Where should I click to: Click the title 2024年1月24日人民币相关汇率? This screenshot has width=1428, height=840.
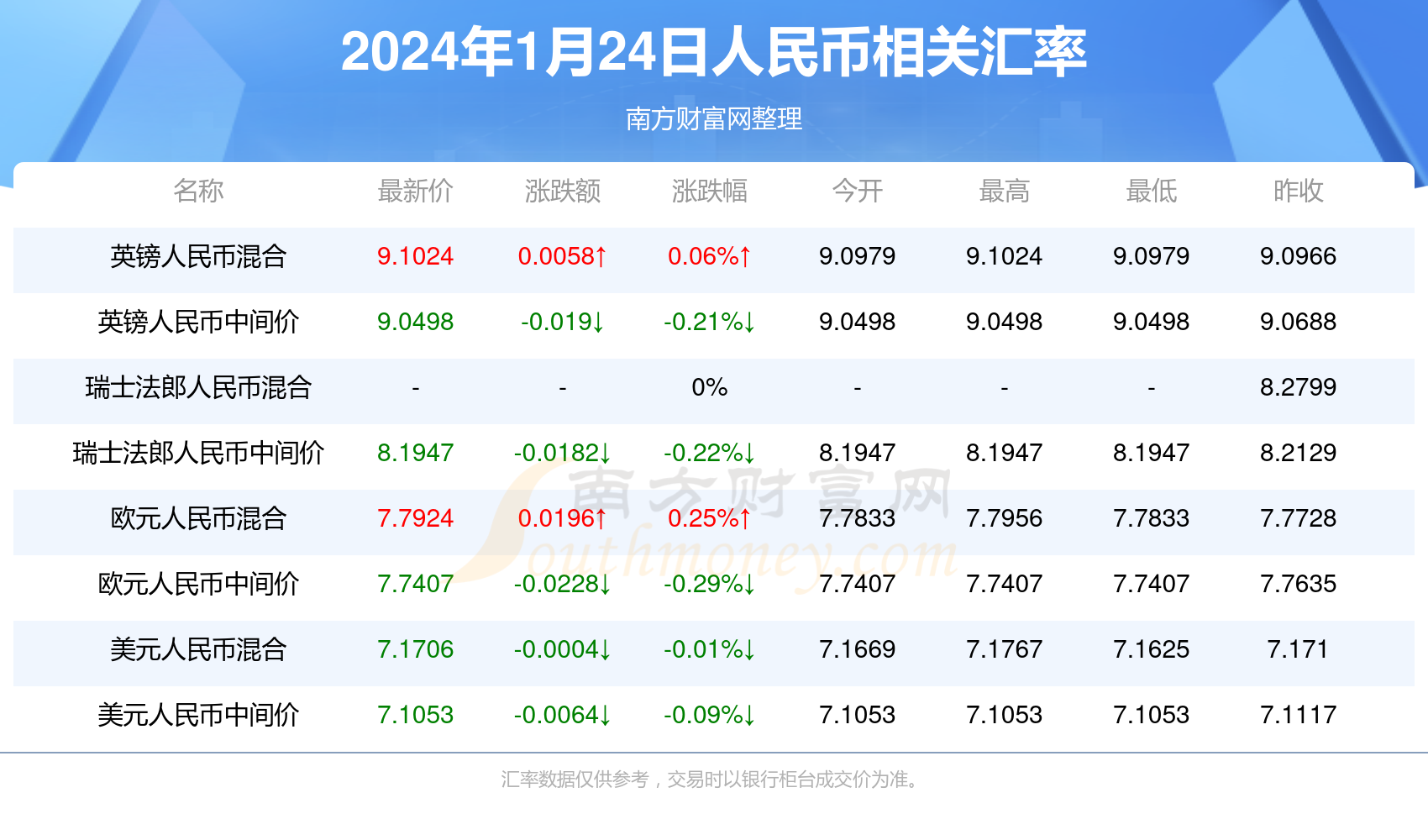[x=714, y=52]
